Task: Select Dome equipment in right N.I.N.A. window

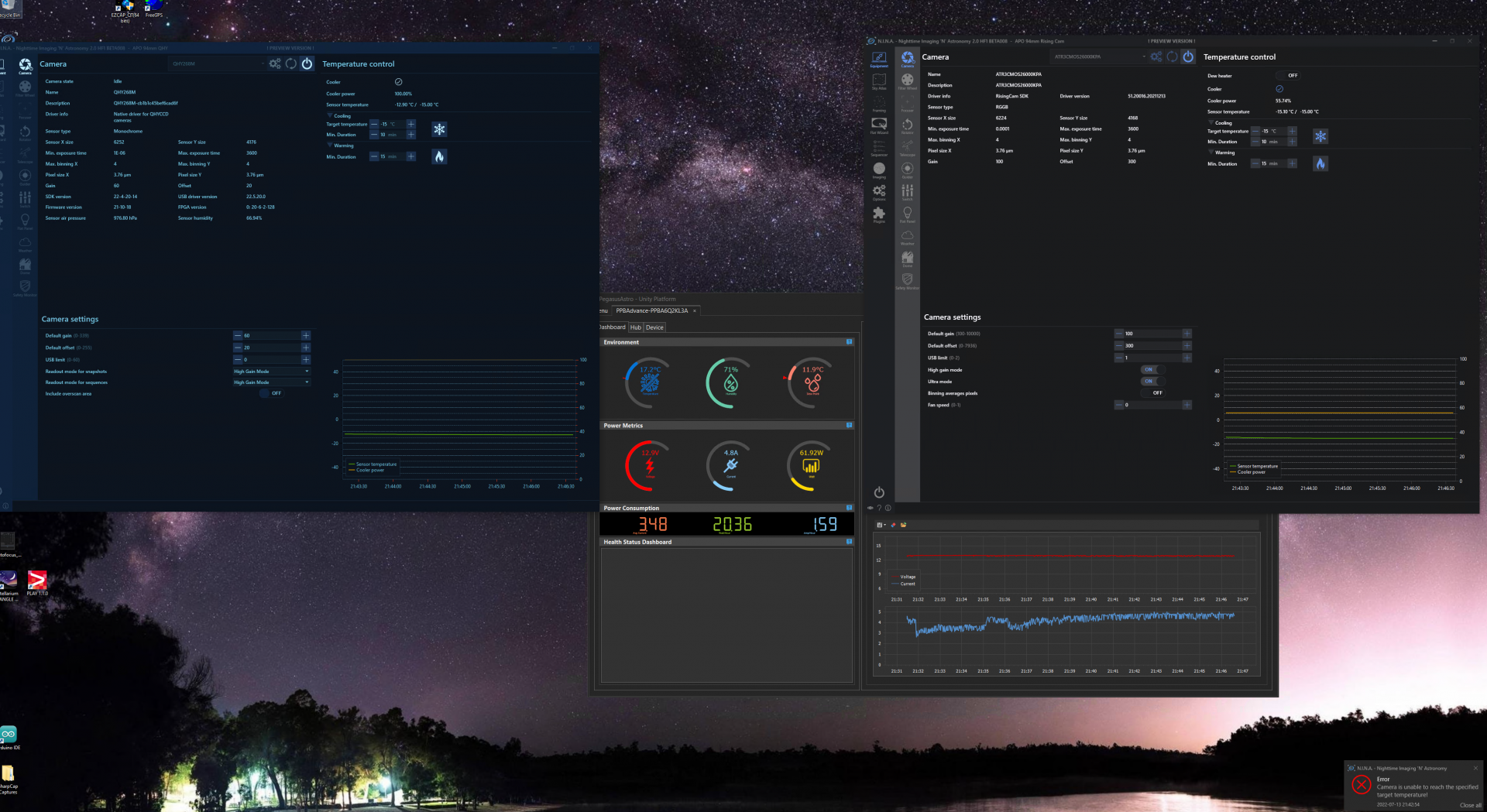Action: click(x=907, y=259)
